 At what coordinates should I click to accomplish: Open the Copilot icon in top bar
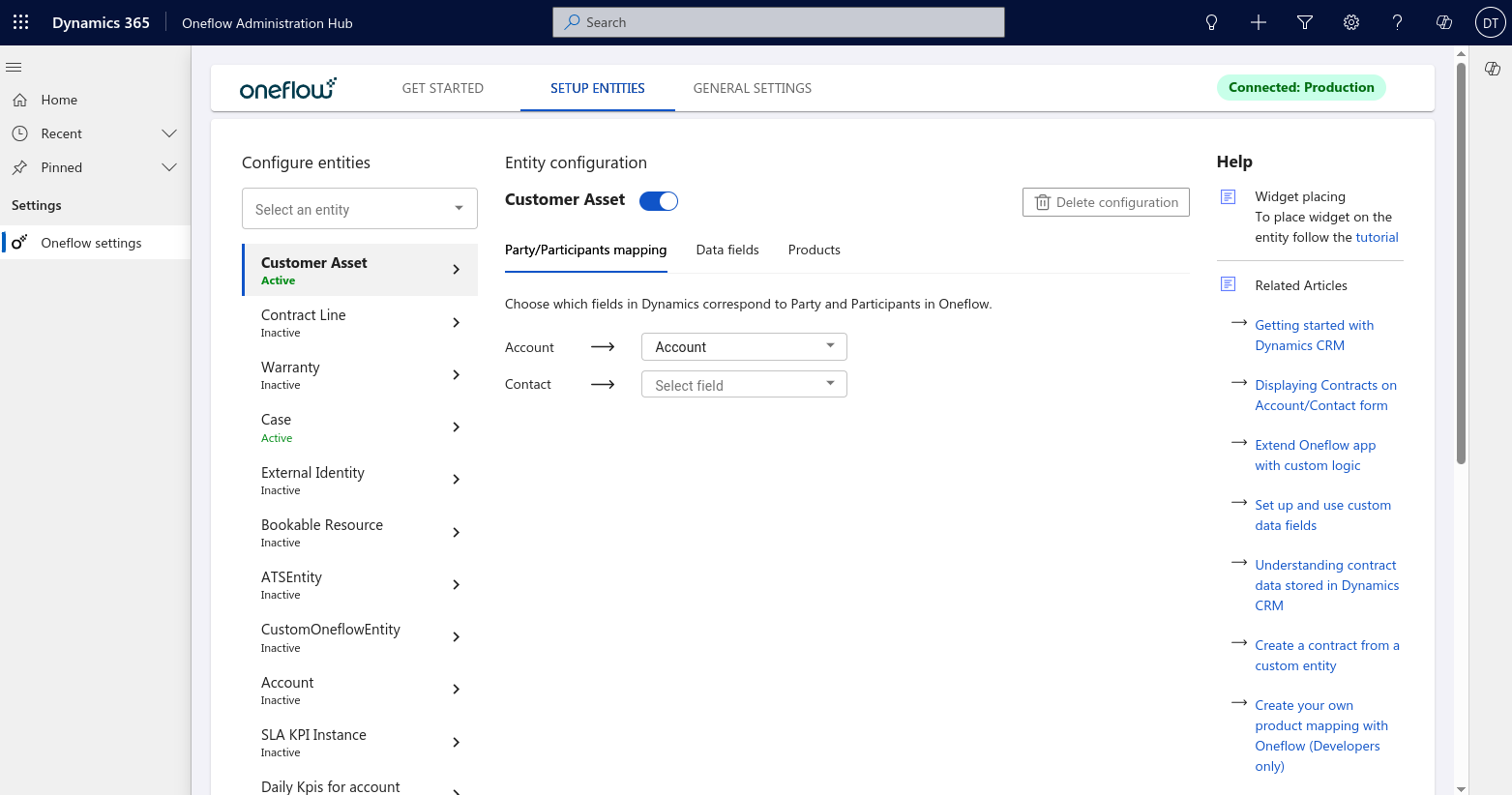(1443, 22)
